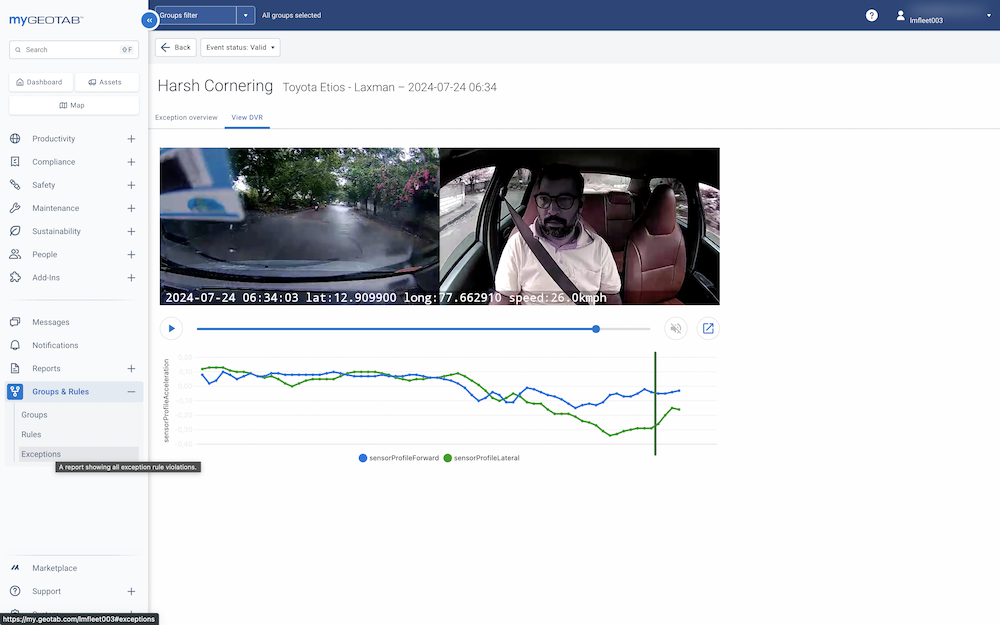Open the Map button
1000x625 pixels.
[72, 105]
